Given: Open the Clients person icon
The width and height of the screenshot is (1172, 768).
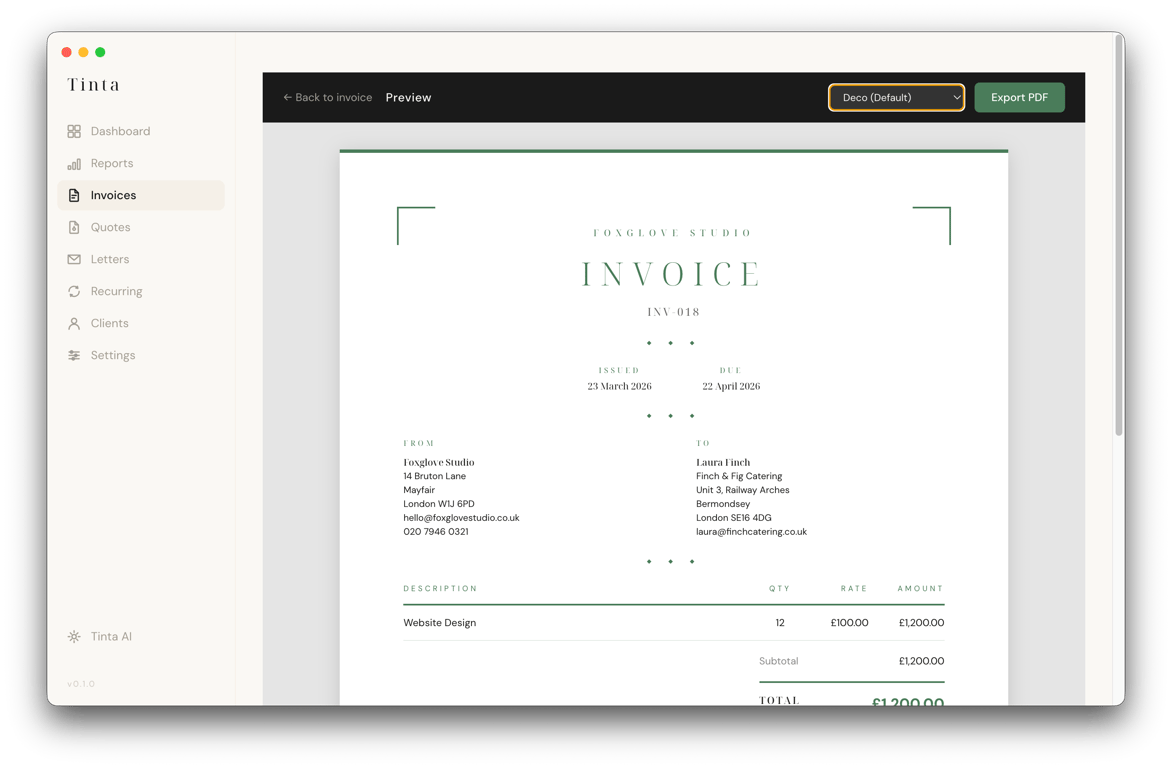Looking at the screenshot, I should coord(72,322).
